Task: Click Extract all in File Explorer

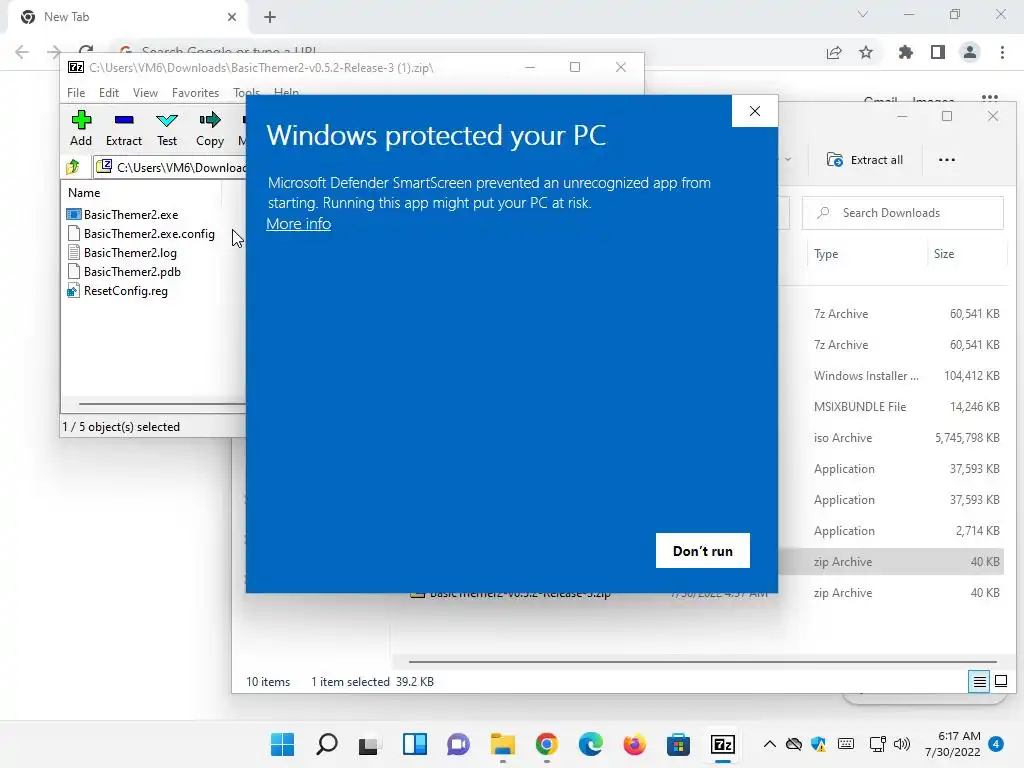Action: (x=865, y=160)
